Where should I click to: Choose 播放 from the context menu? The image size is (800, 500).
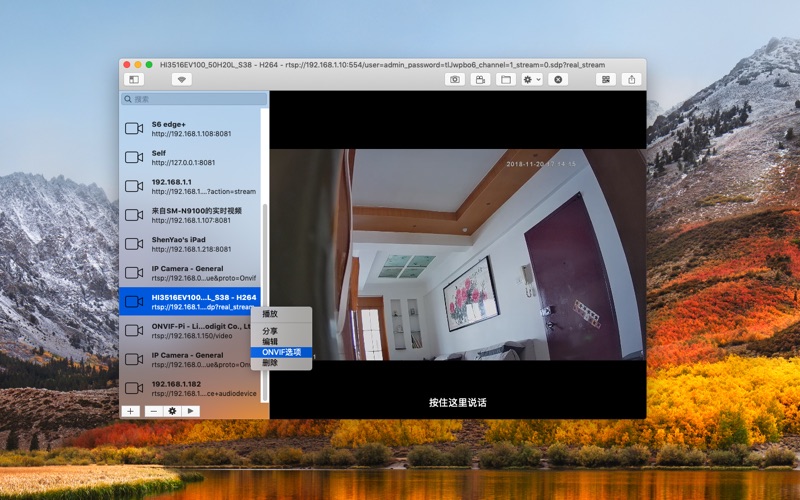(x=270, y=314)
